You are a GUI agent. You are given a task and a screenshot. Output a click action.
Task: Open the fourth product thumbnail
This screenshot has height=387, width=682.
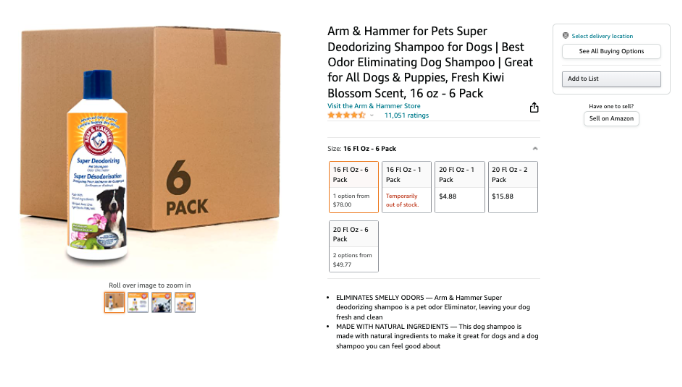coord(185,302)
